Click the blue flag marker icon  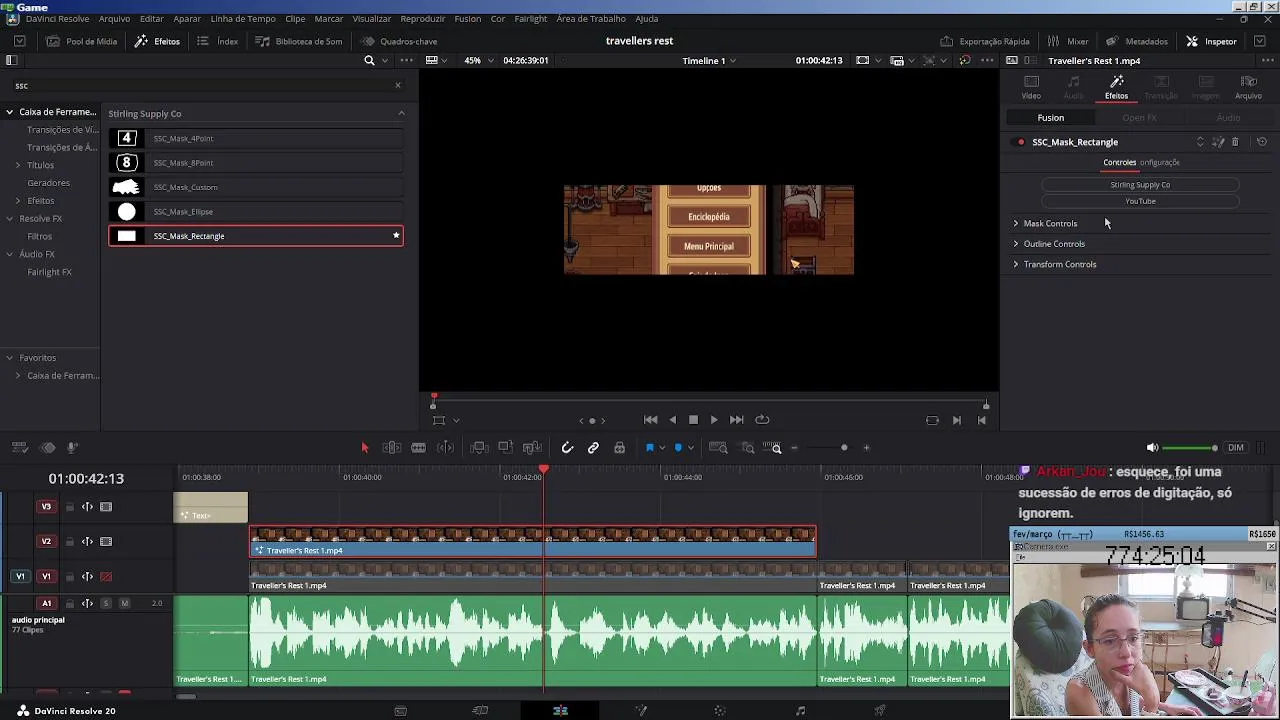(x=649, y=448)
